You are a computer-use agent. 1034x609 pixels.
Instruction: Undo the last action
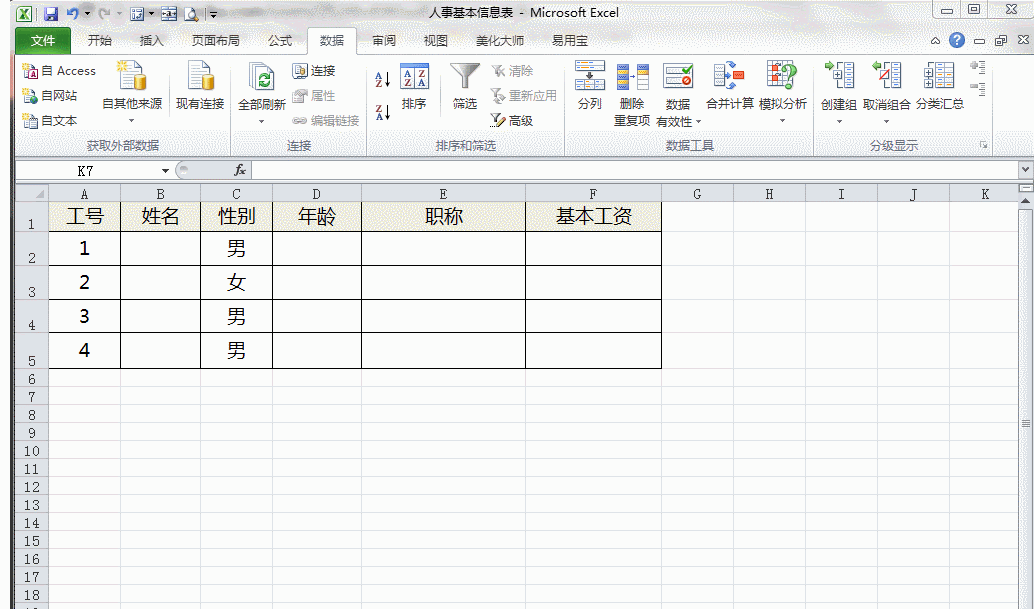72,13
